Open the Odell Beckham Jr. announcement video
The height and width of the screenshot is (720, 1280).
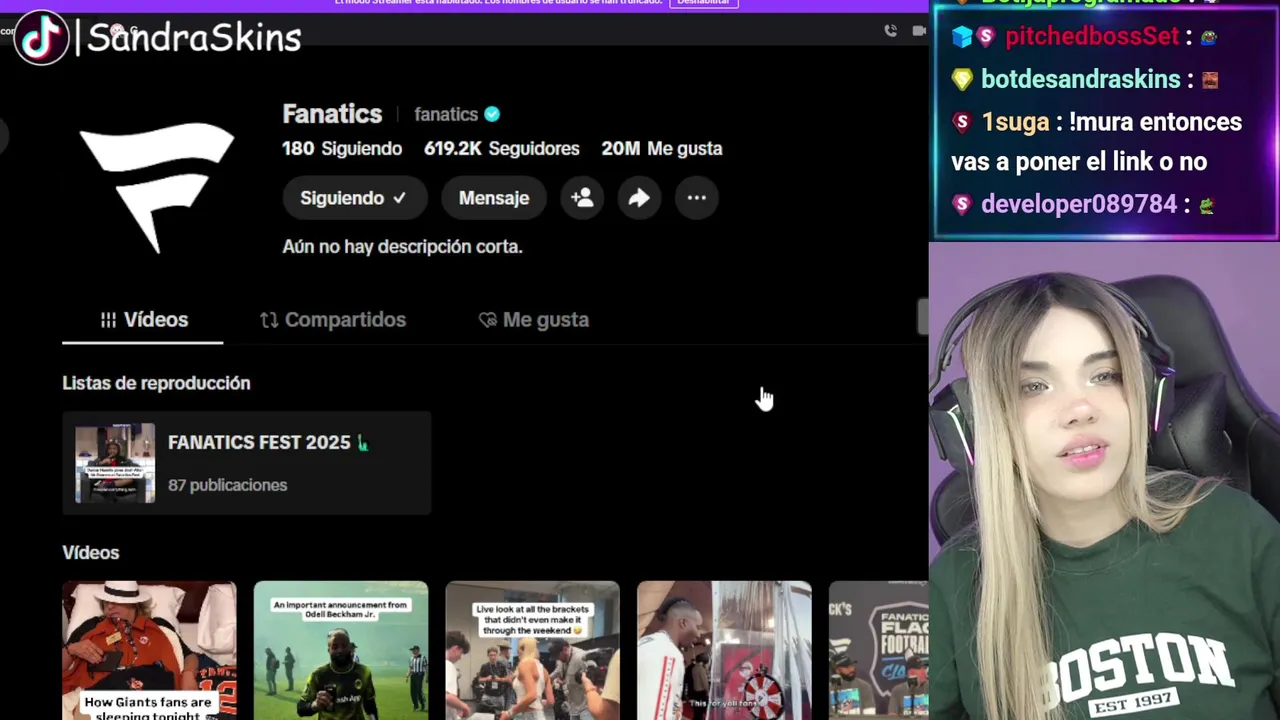pos(341,650)
